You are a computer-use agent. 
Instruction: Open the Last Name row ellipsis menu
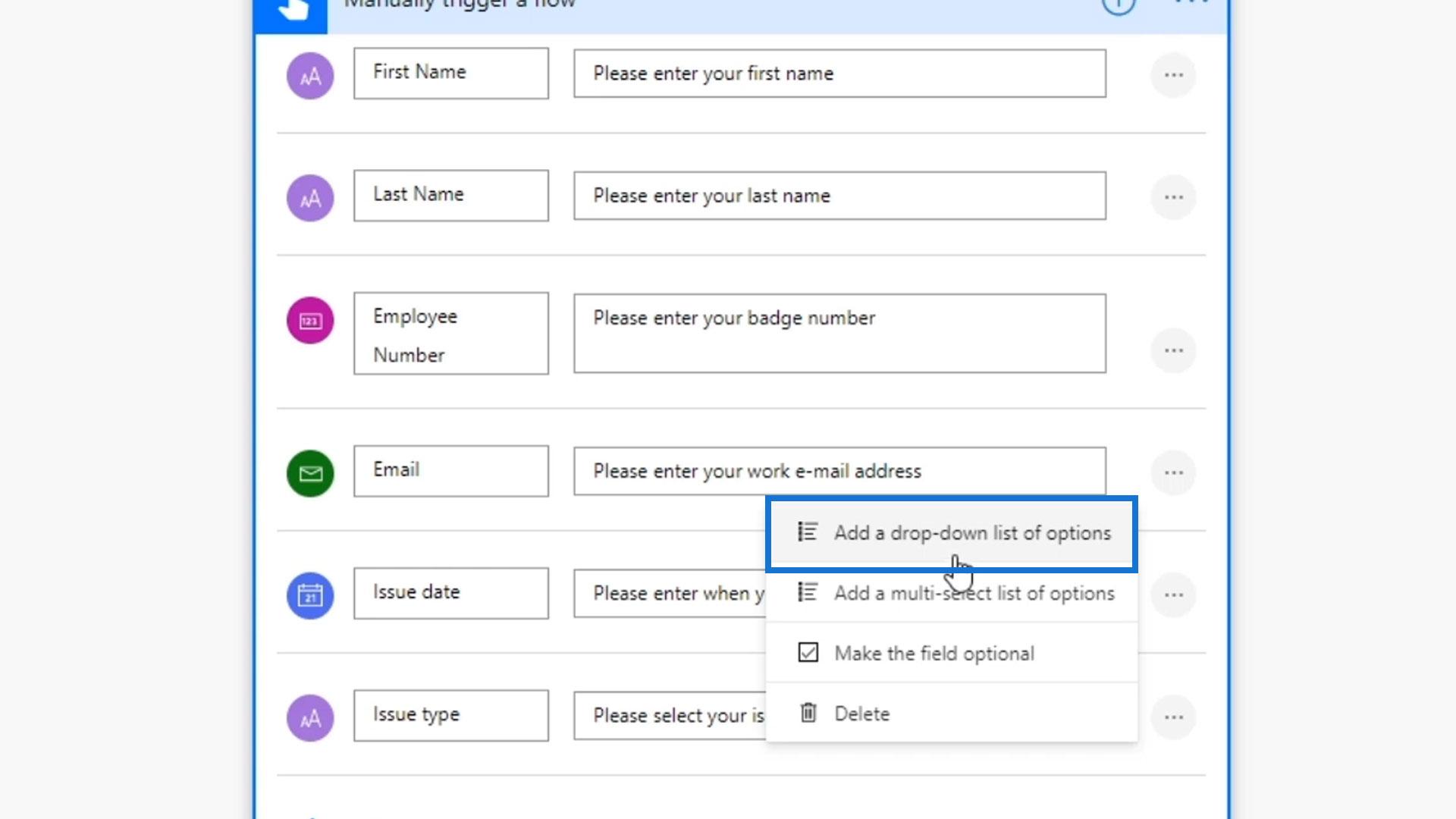tap(1173, 197)
